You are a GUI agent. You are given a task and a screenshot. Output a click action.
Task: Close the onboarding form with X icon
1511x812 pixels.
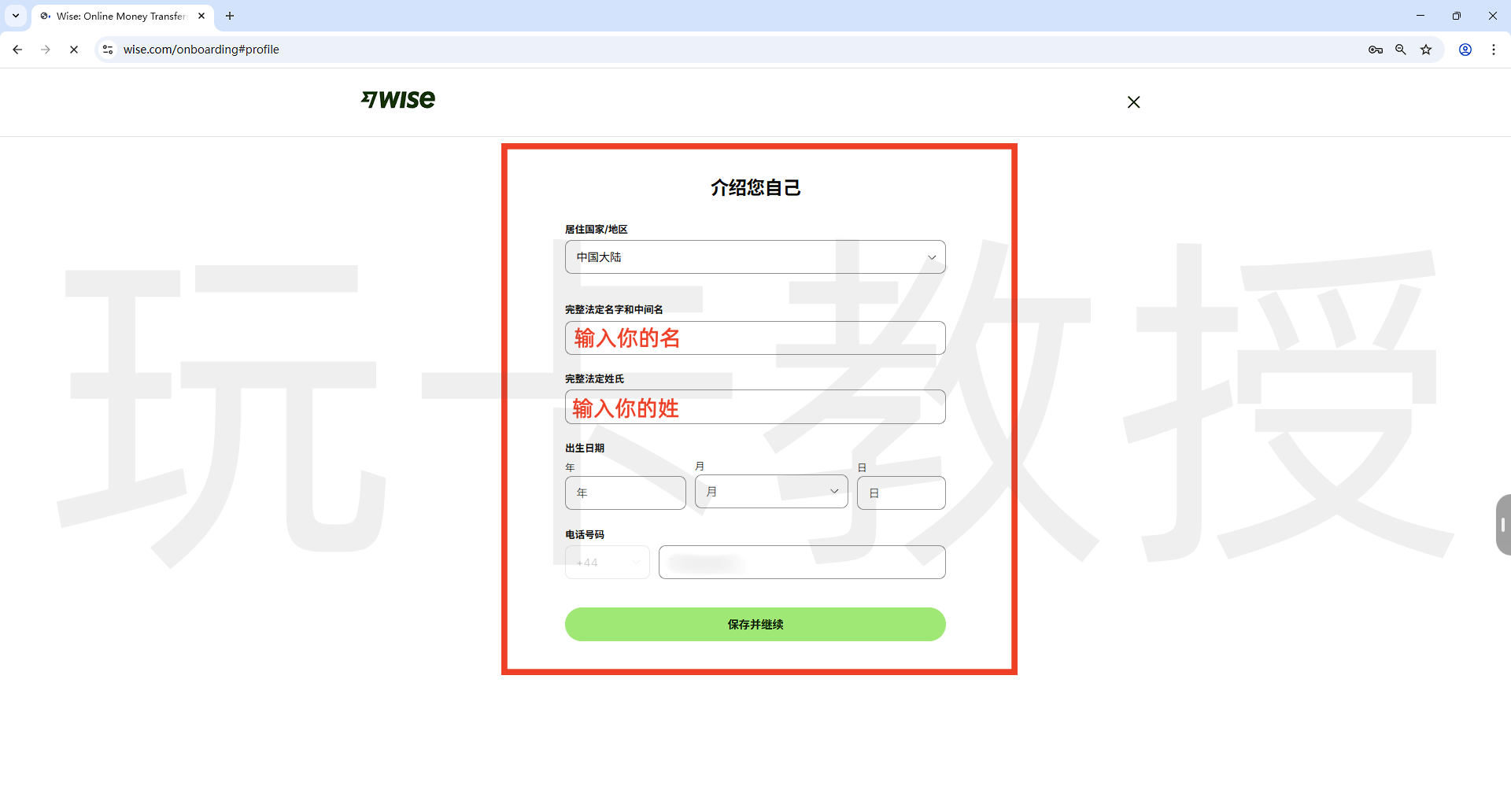[1133, 102]
